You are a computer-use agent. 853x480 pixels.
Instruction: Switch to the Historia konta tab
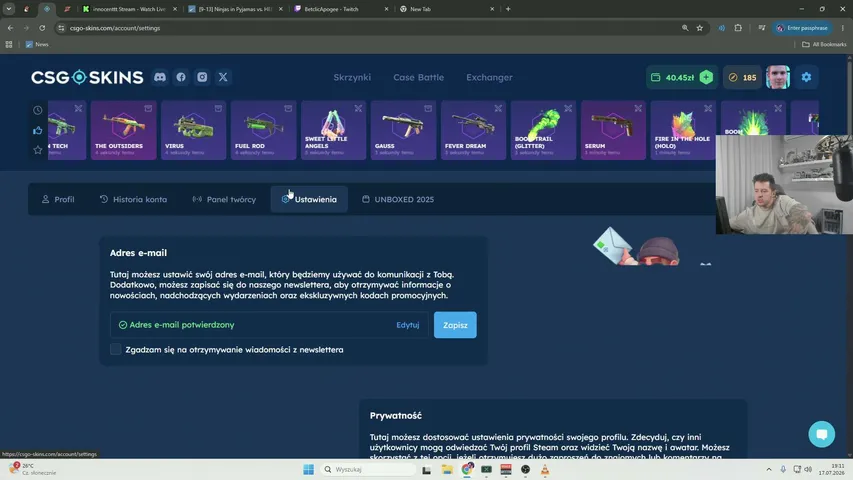(133, 199)
